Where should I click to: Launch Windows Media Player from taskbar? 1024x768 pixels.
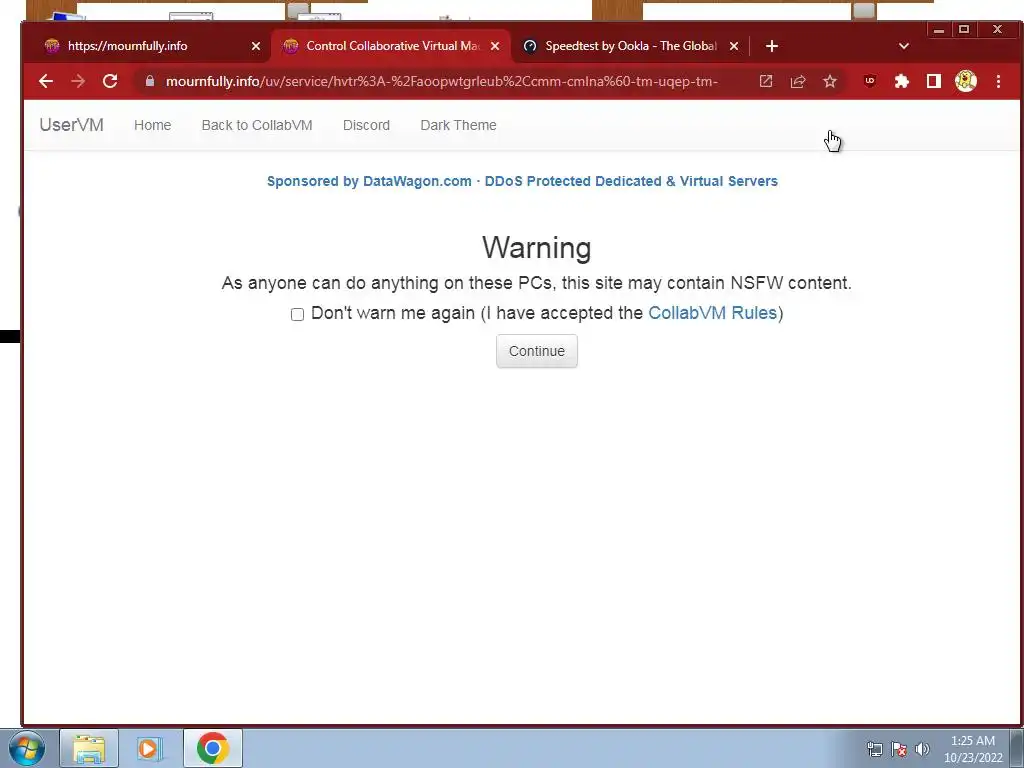149,748
